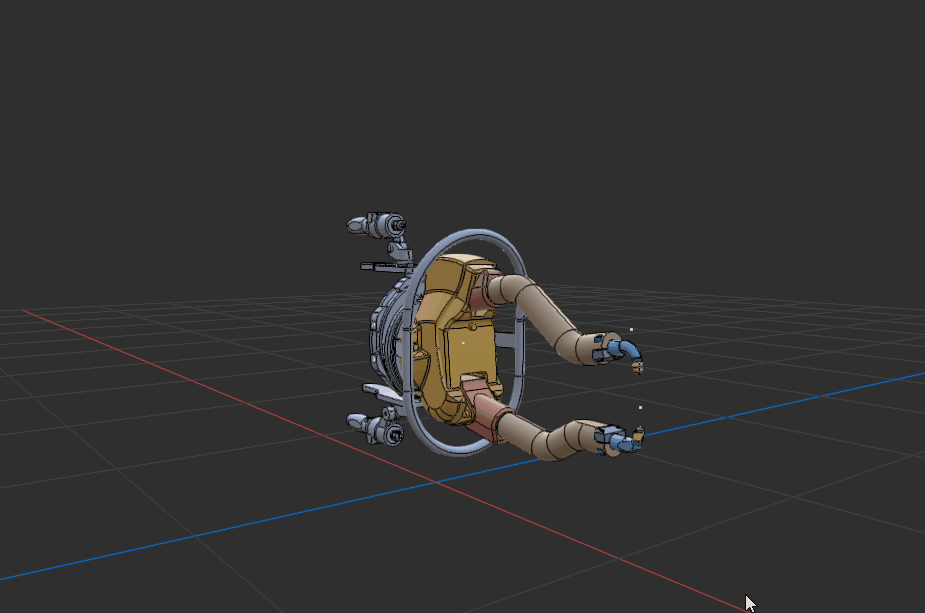Select the brass tip of the upper arm
This screenshot has width=925, height=613.
point(637,366)
